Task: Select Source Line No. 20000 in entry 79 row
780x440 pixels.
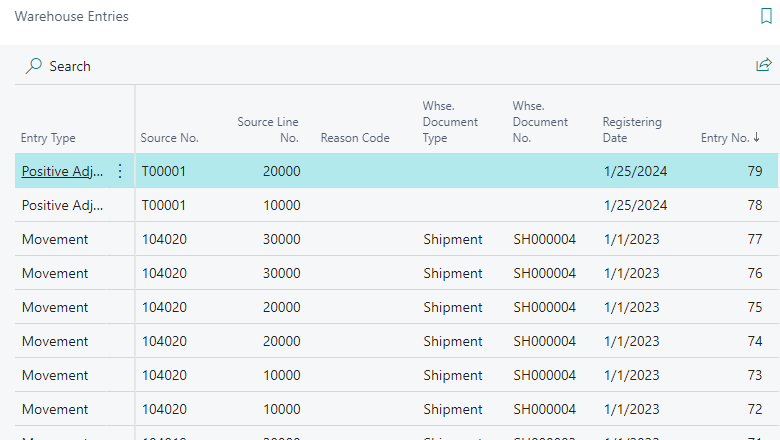Action: point(282,171)
